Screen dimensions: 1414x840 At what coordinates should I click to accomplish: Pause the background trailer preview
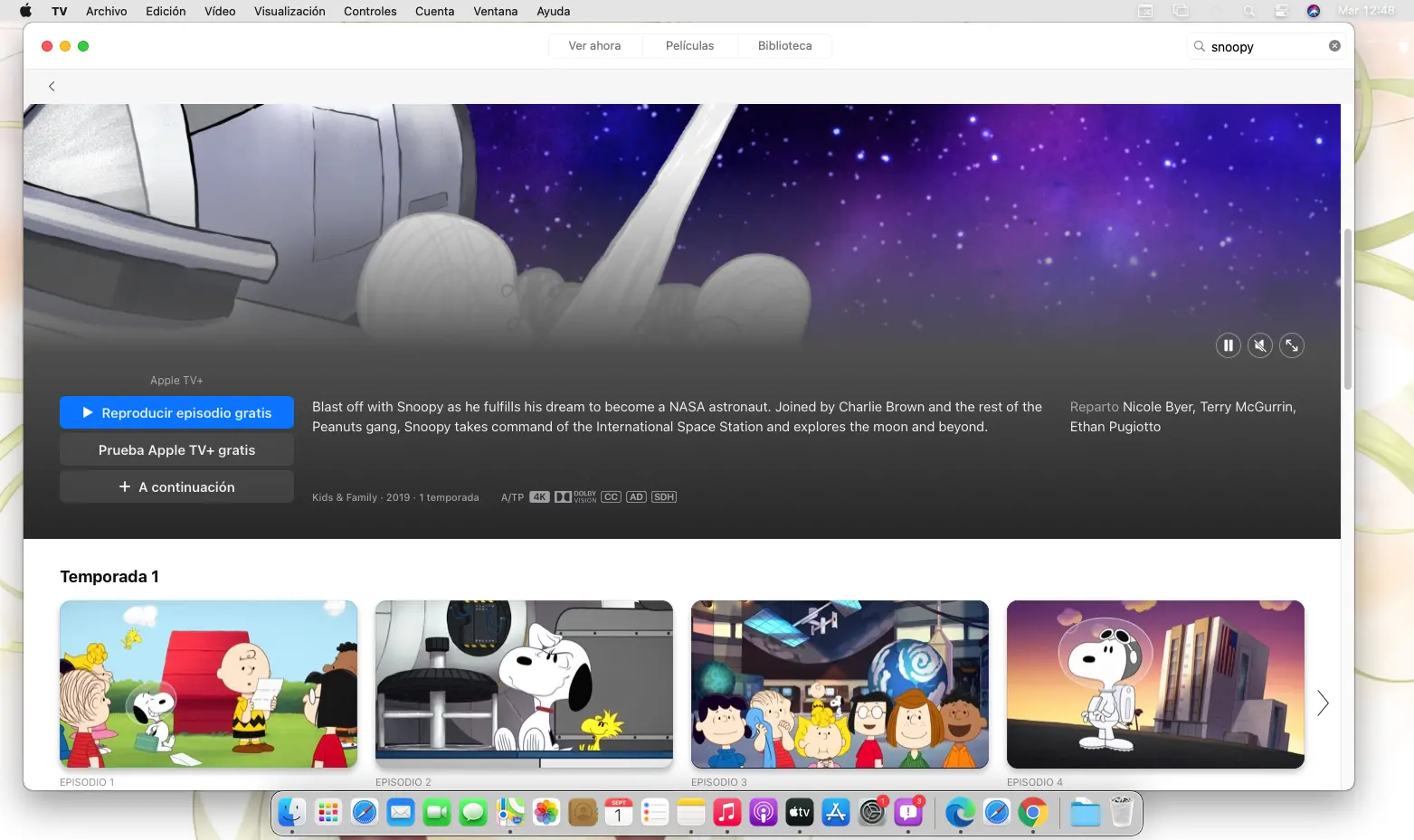[x=1228, y=345]
